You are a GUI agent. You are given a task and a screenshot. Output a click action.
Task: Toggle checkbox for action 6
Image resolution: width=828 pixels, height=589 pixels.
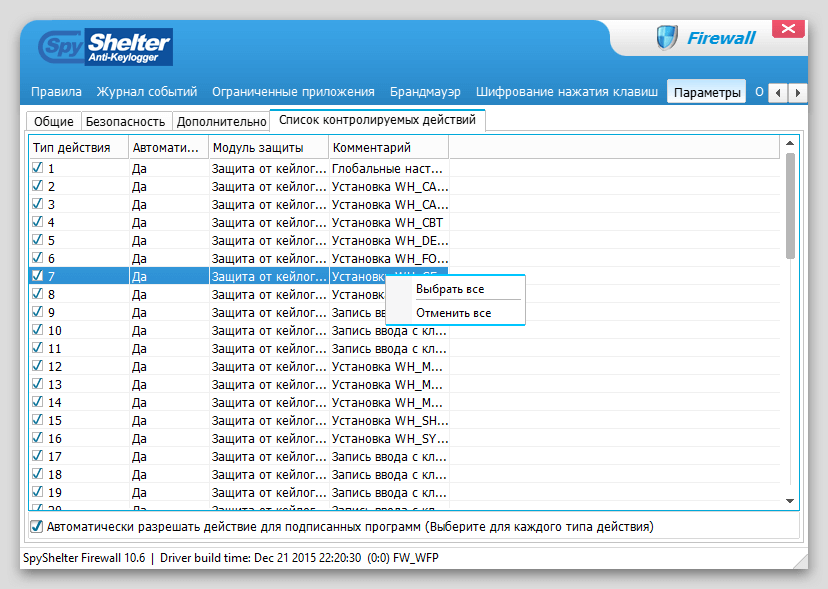coord(37,258)
